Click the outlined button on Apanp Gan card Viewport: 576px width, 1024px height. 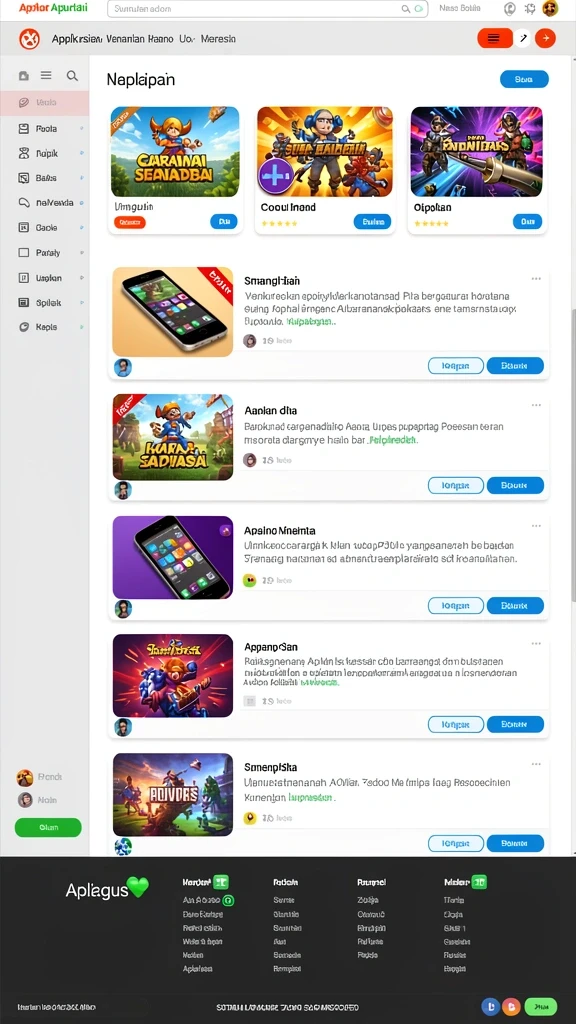[x=456, y=724]
